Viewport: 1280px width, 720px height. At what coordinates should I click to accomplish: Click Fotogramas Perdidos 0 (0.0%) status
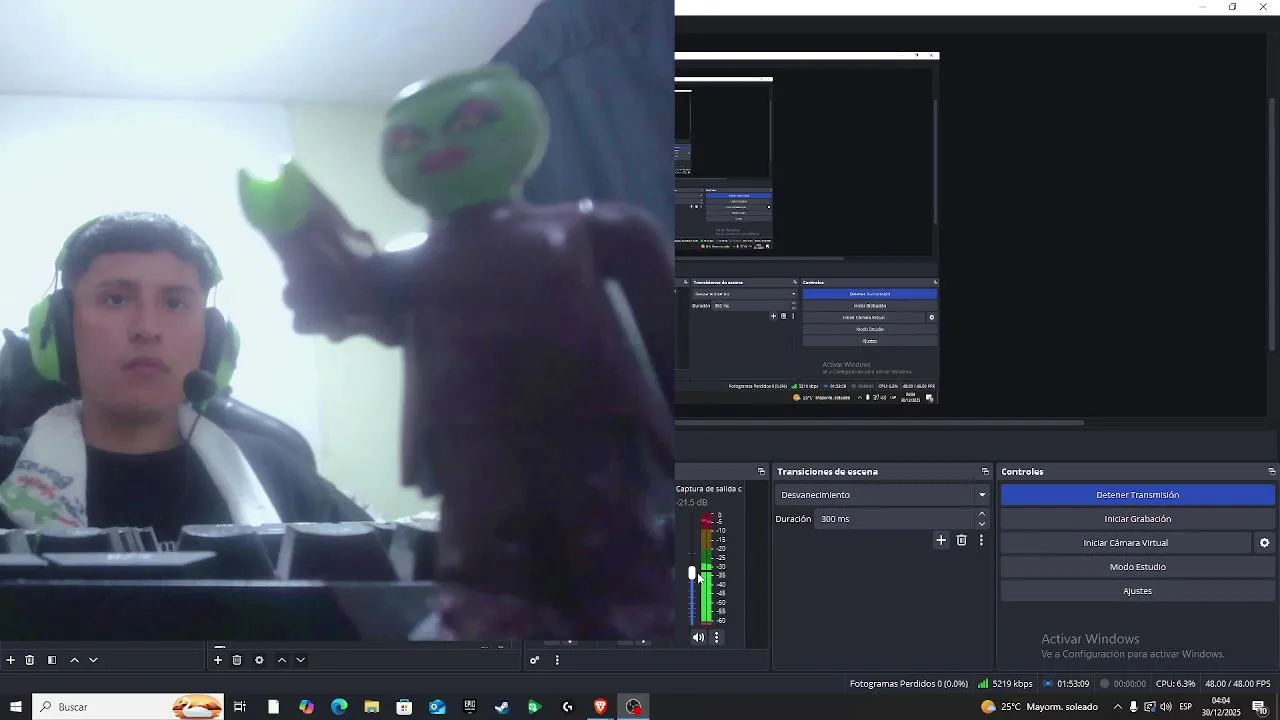click(909, 684)
